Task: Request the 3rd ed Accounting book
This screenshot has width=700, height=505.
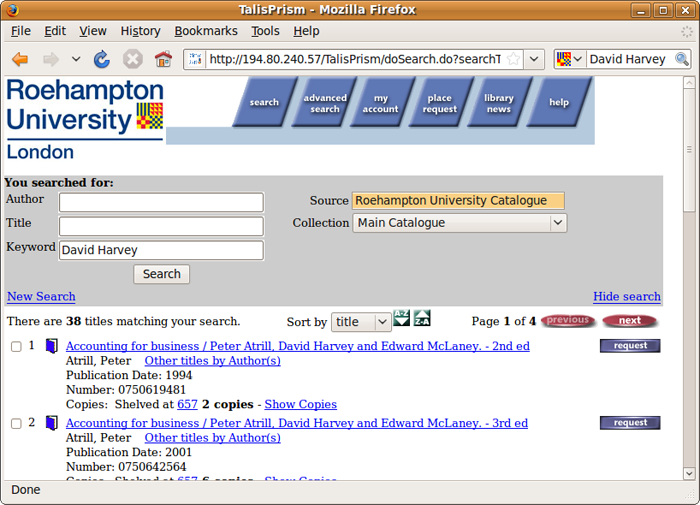Action: [630, 422]
